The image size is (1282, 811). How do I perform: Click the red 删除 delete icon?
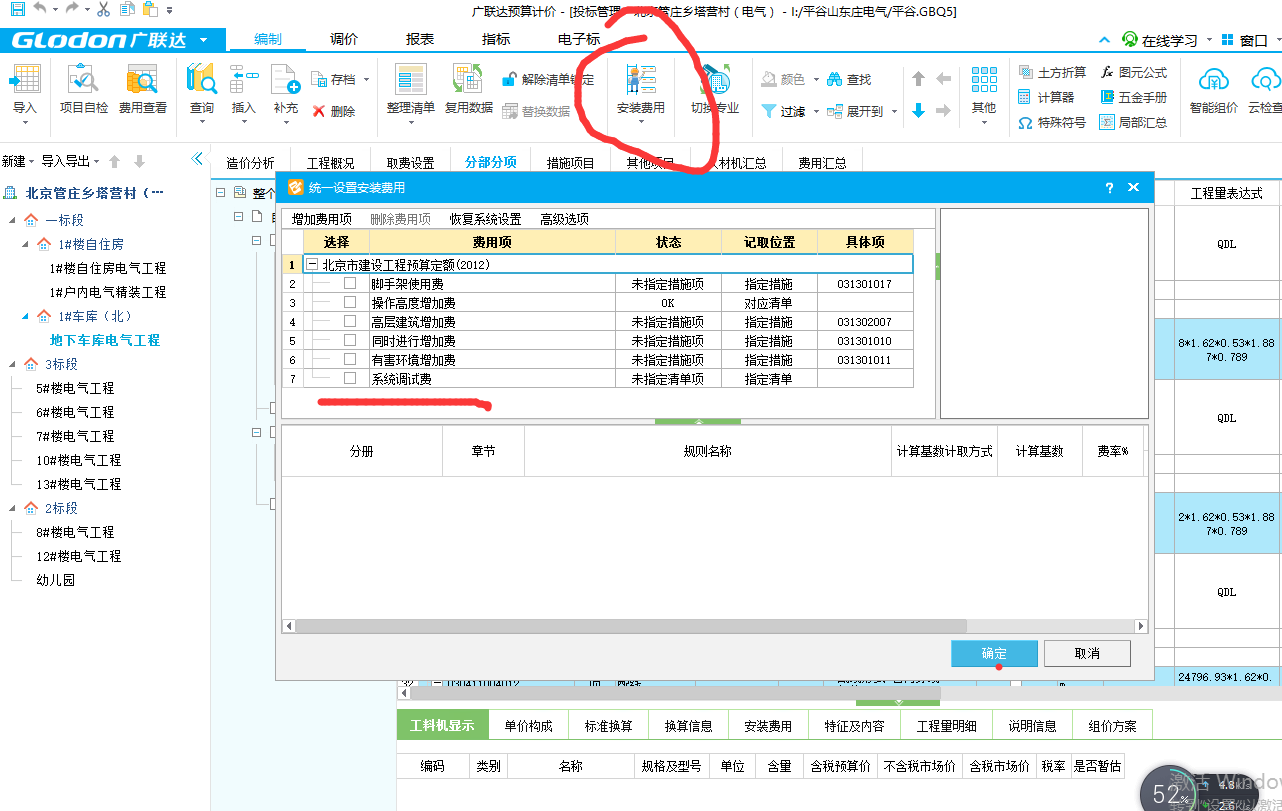click(319, 111)
